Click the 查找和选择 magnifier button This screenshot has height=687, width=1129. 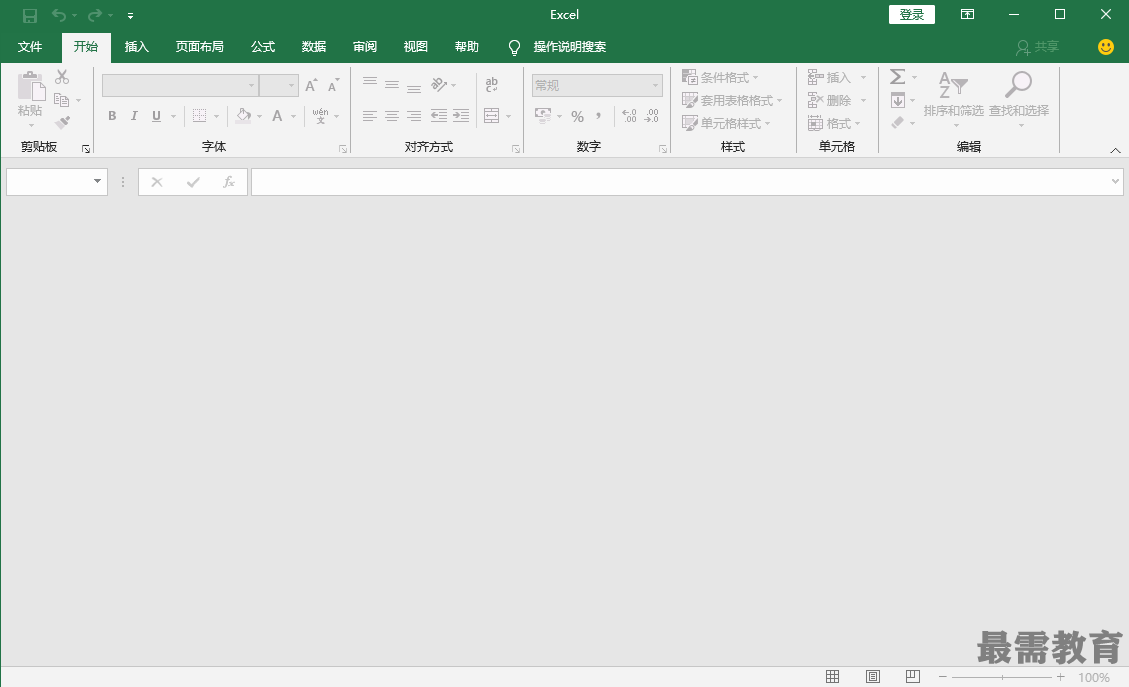pyautogui.click(x=1019, y=99)
